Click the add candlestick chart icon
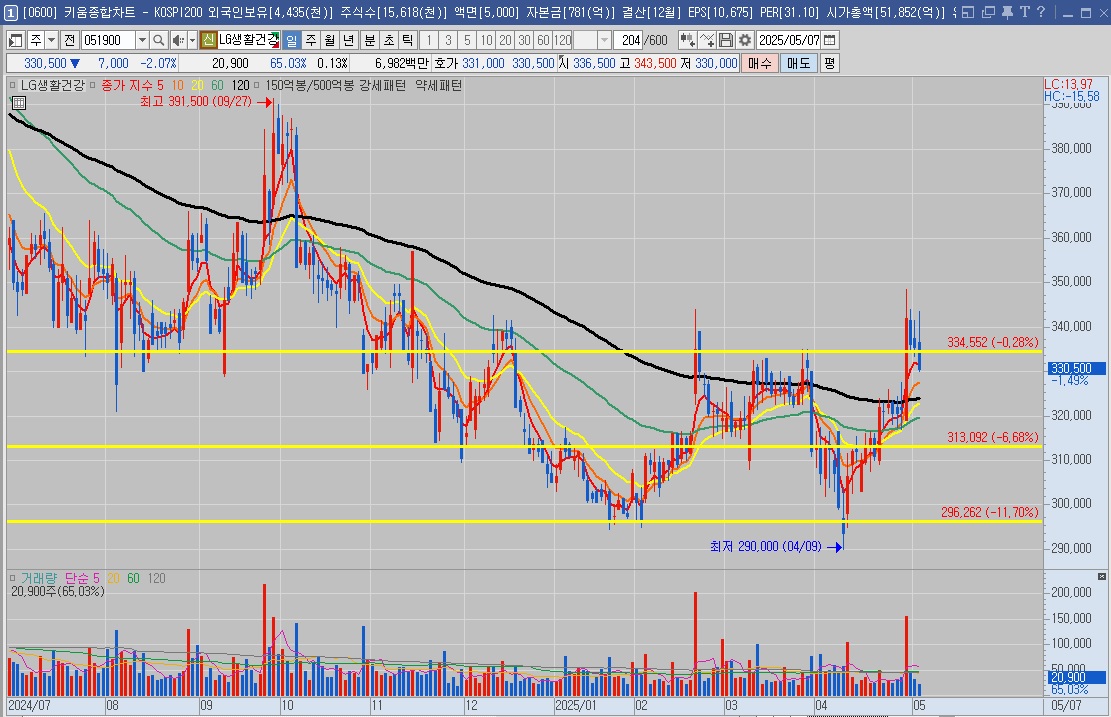 click(x=687, y=40)
